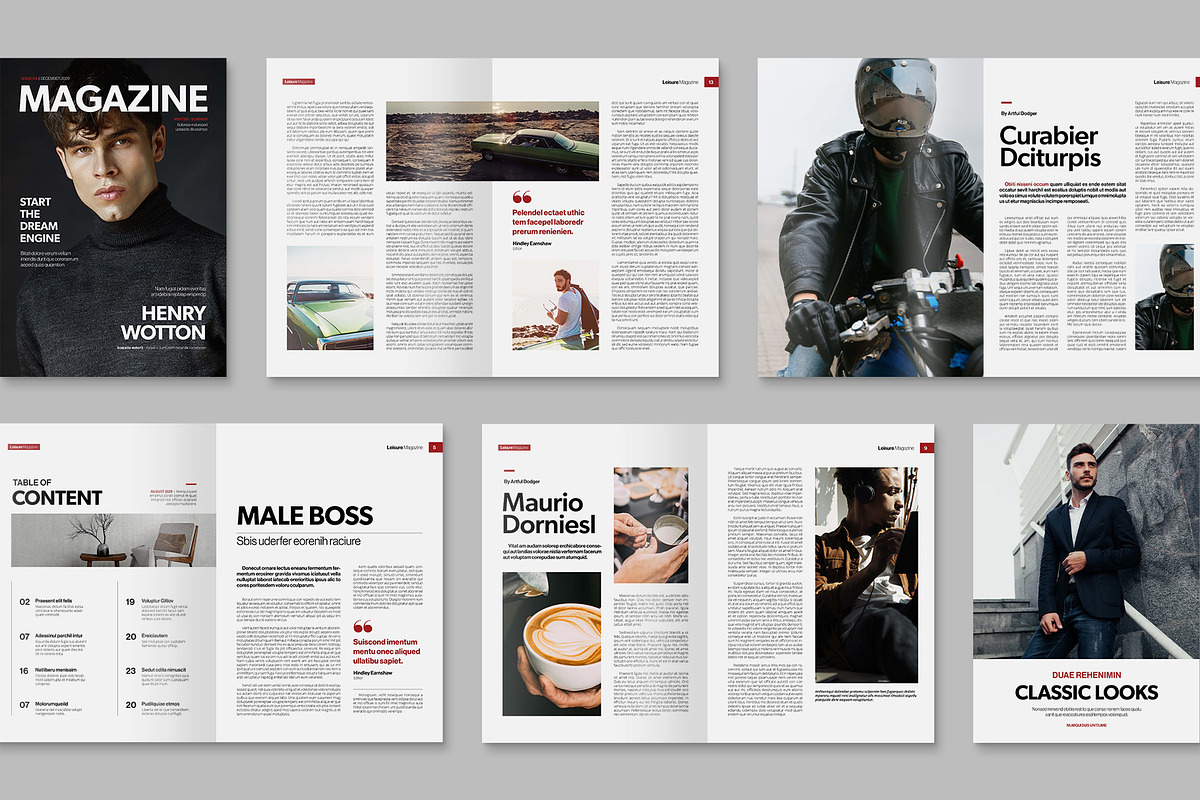This screenshot has height=800, width=1200.
Task: Click the Pelendel ectaet uthic red pull quote
Action: [547, 222]
